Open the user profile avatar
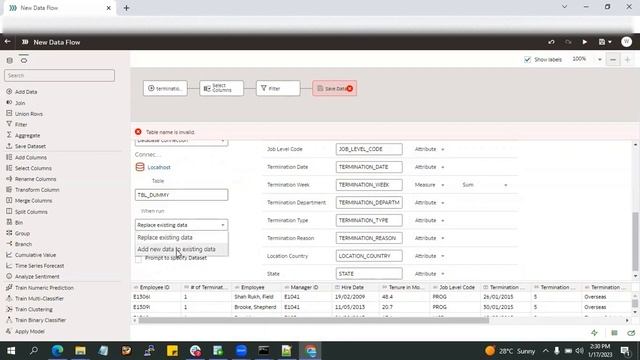The image size is (640, 360). click(x=627, y=42)
